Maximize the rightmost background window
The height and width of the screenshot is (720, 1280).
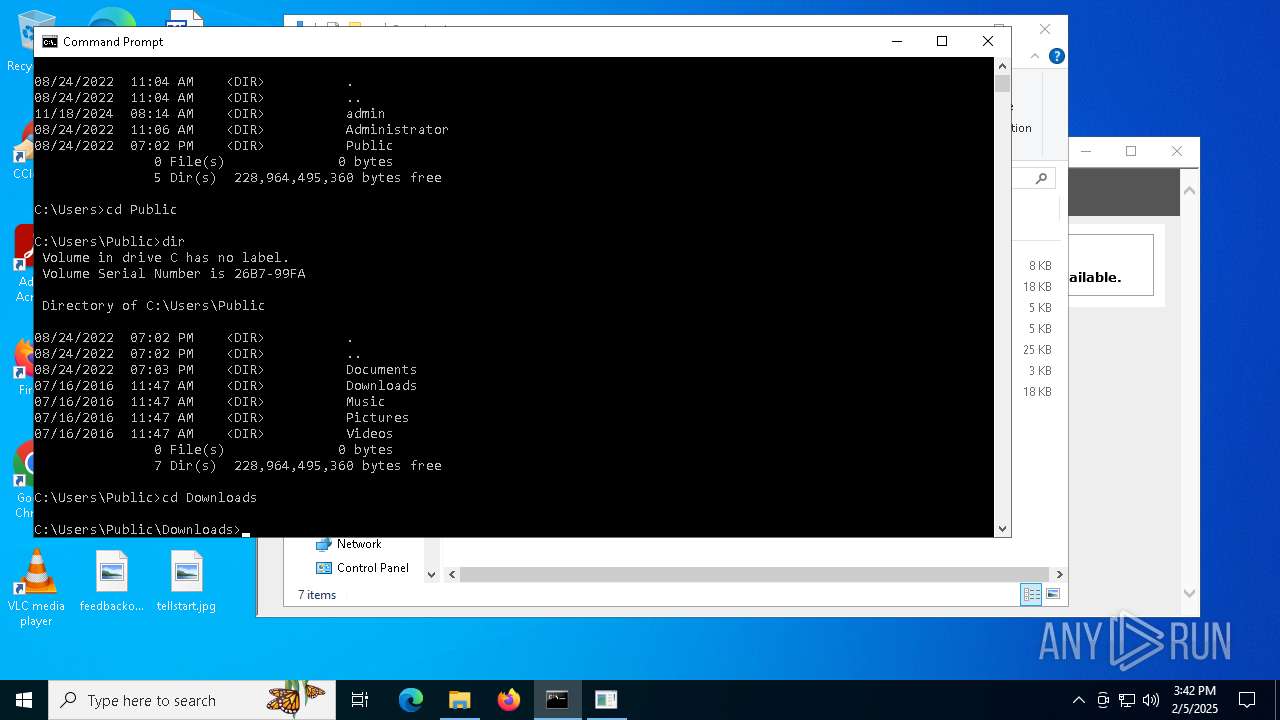[1131, 151]
